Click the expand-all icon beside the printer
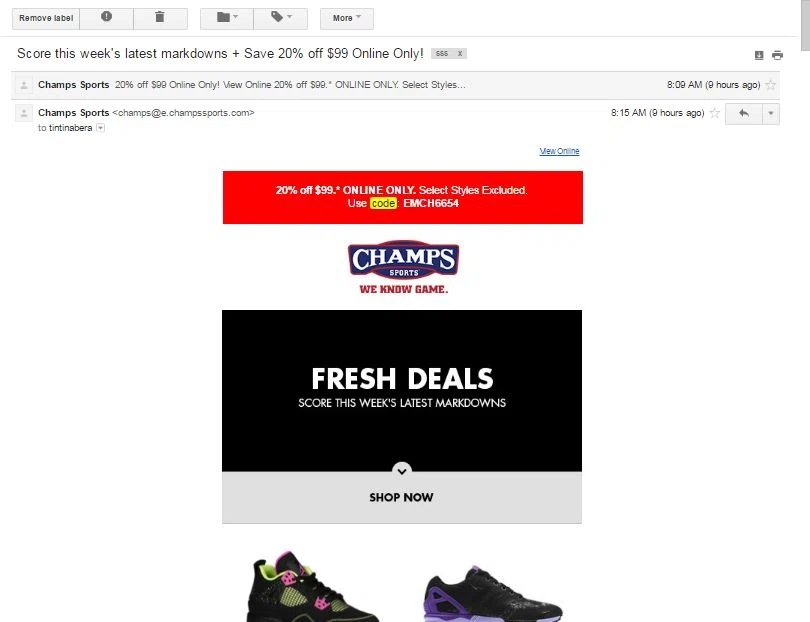 pos(759,55)
